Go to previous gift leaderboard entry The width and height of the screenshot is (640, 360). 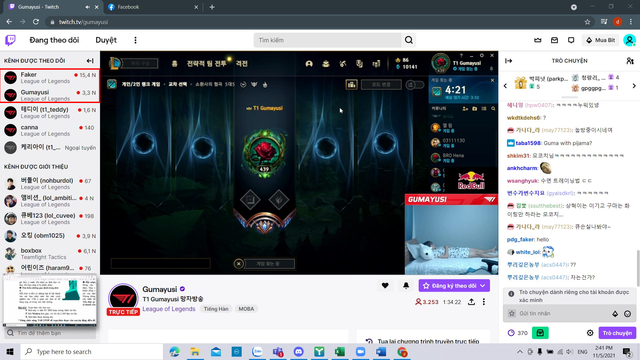(x=505, y=86)
